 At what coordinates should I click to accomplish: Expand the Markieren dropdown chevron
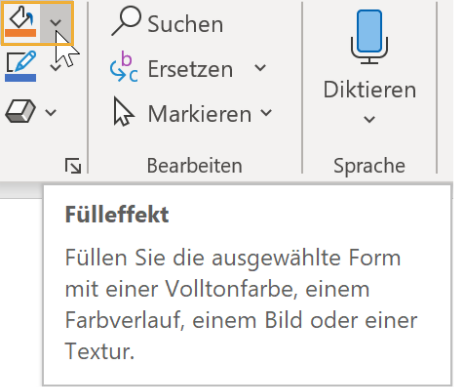click(266, 113)
